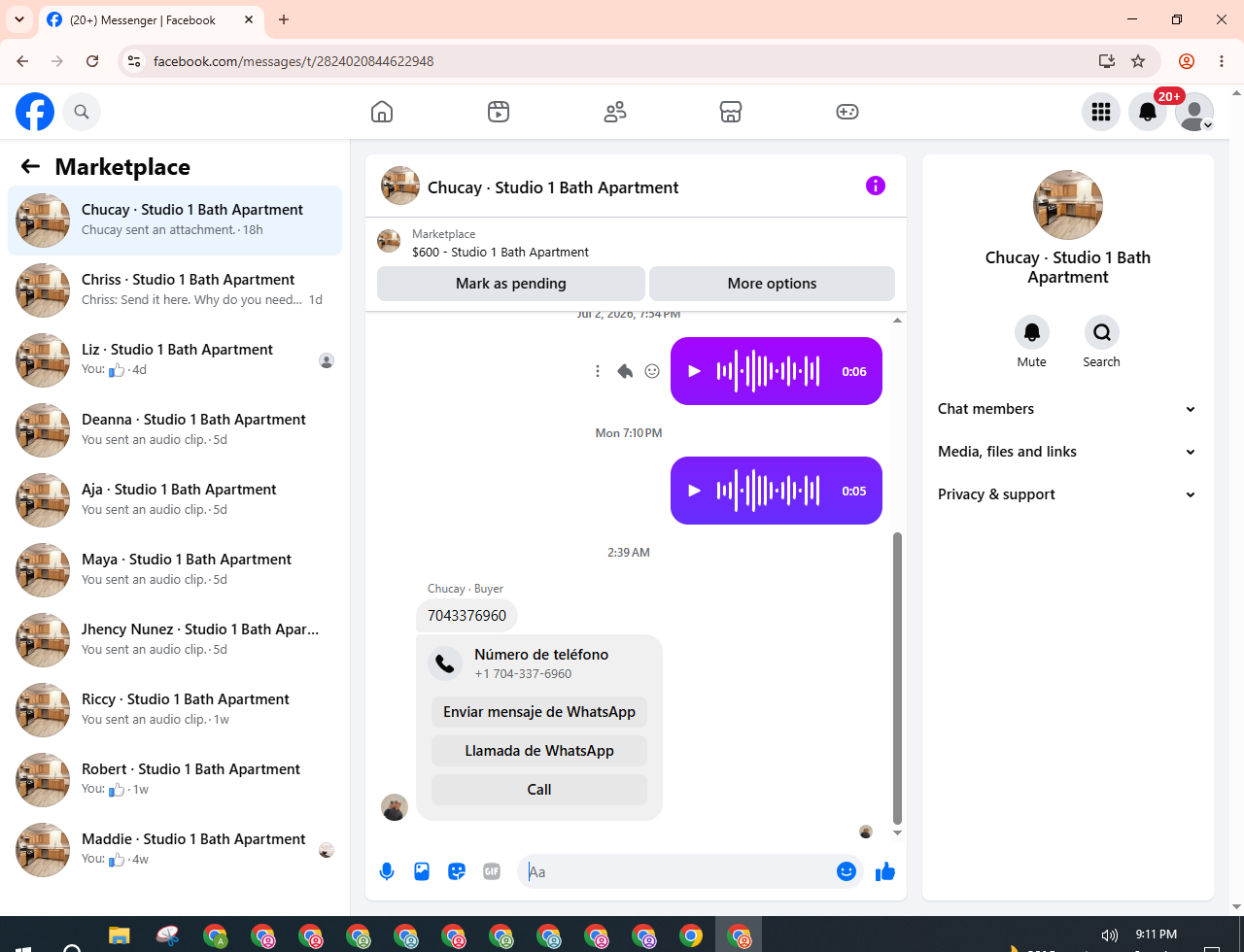Open Liz conversation
1244x952 pixels.
[x=175, y=360]
